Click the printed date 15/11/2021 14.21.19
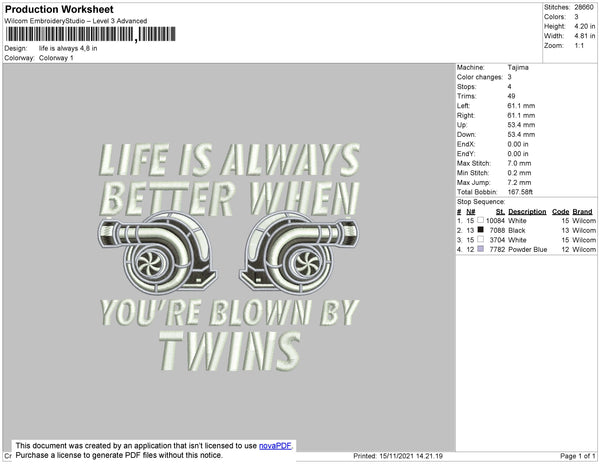Viewport: 600px width, 464px height. 411,456
